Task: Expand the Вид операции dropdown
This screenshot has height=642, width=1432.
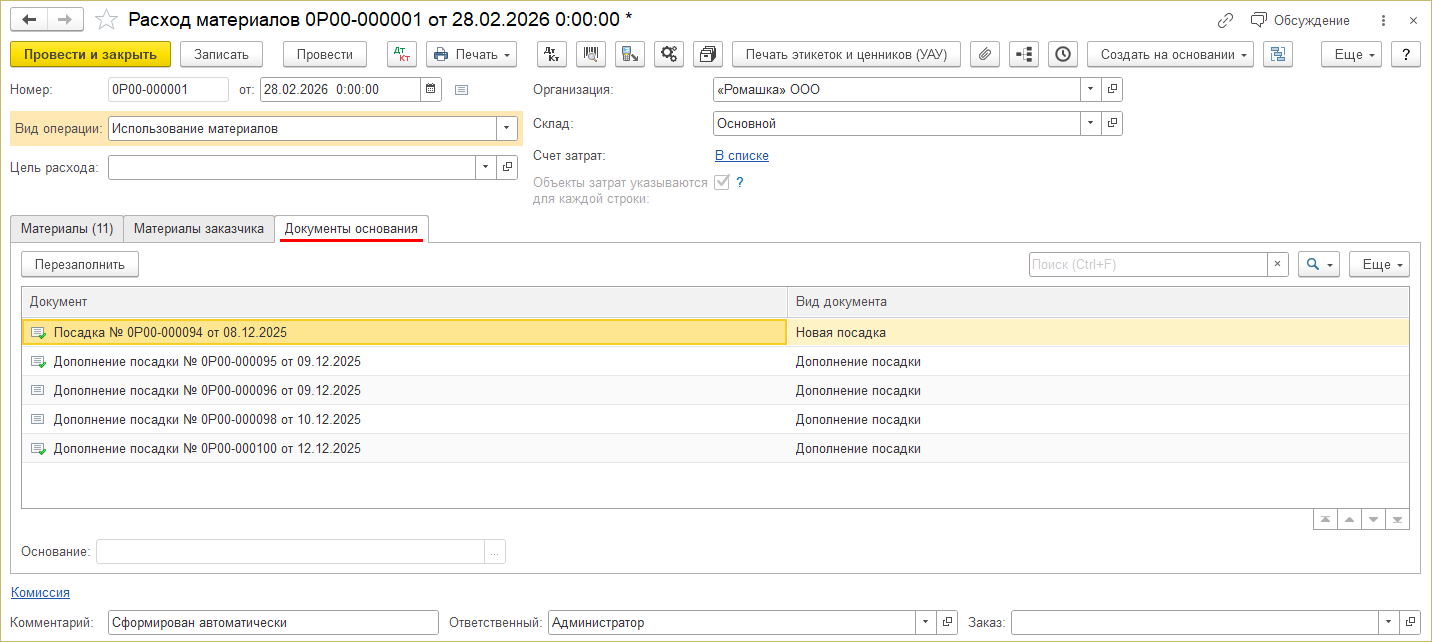Action: coord(507,128)
